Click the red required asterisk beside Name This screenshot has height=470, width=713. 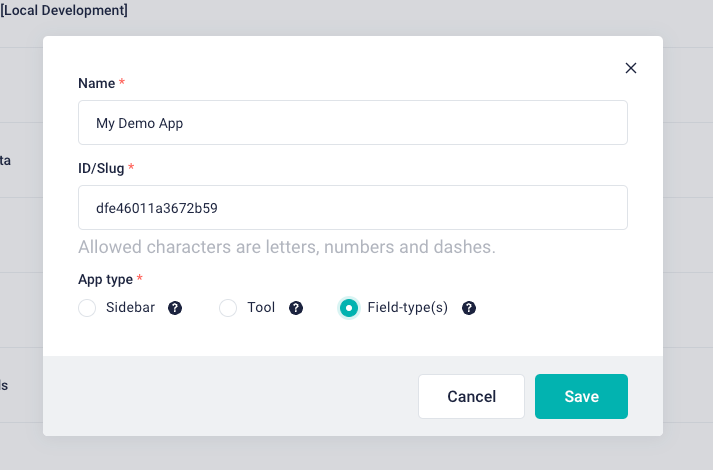tap(122, 83)
